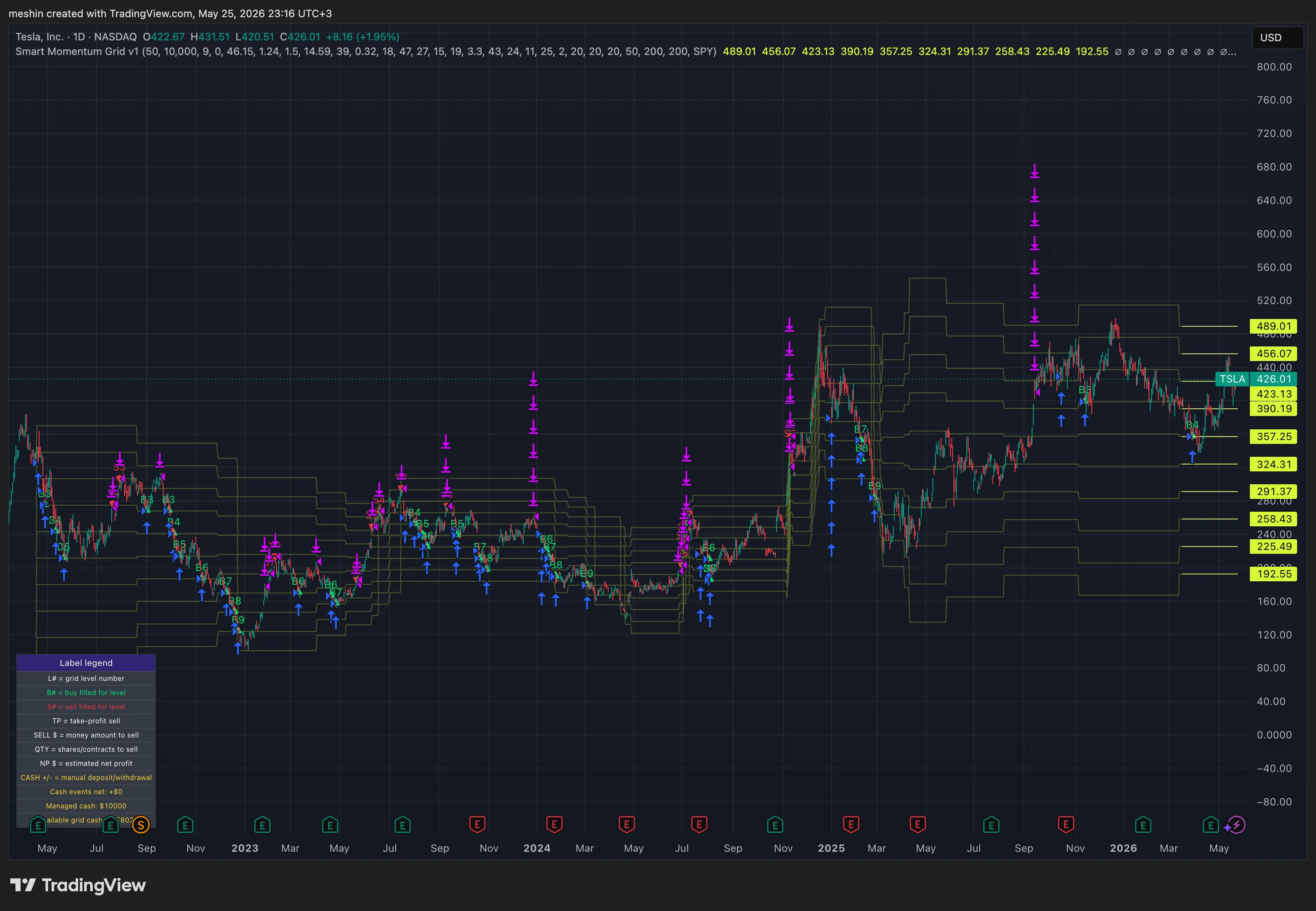Click the 2024 year label on the time axis
The image size is (1316, 911).
pyautogui.click(x=537, y=848)
